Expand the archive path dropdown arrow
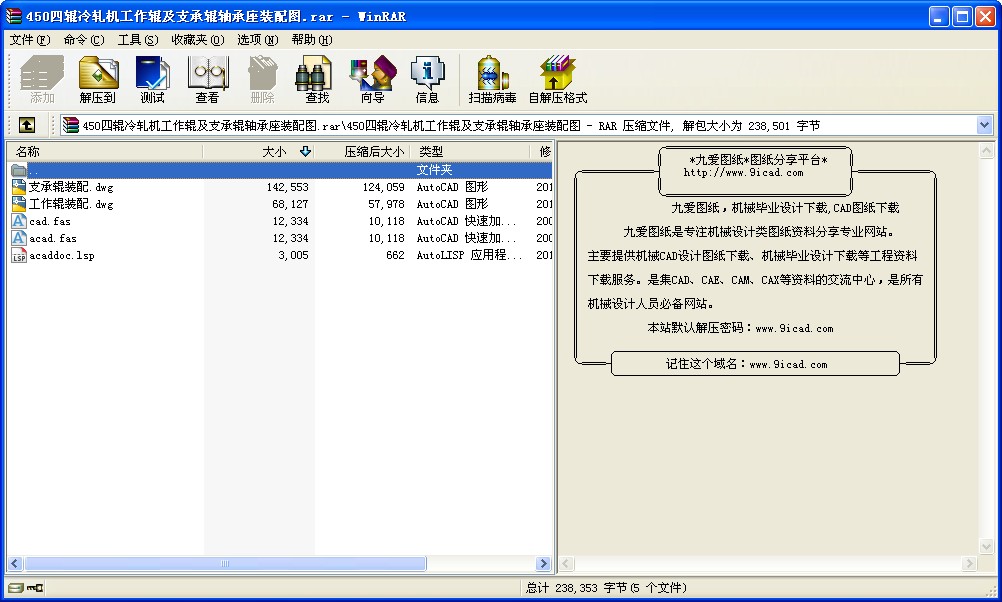 pyautogui.click(x=984, y=125)
